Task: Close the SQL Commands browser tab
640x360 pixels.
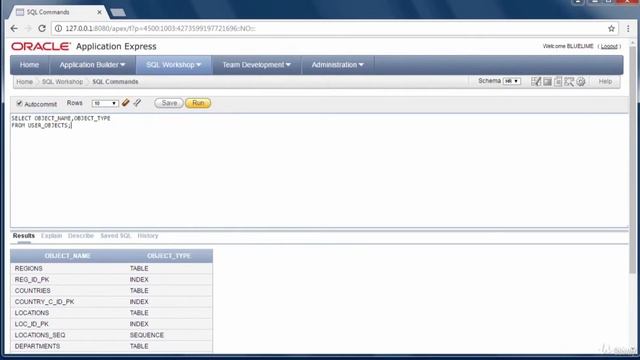Action: coord(99,12)
